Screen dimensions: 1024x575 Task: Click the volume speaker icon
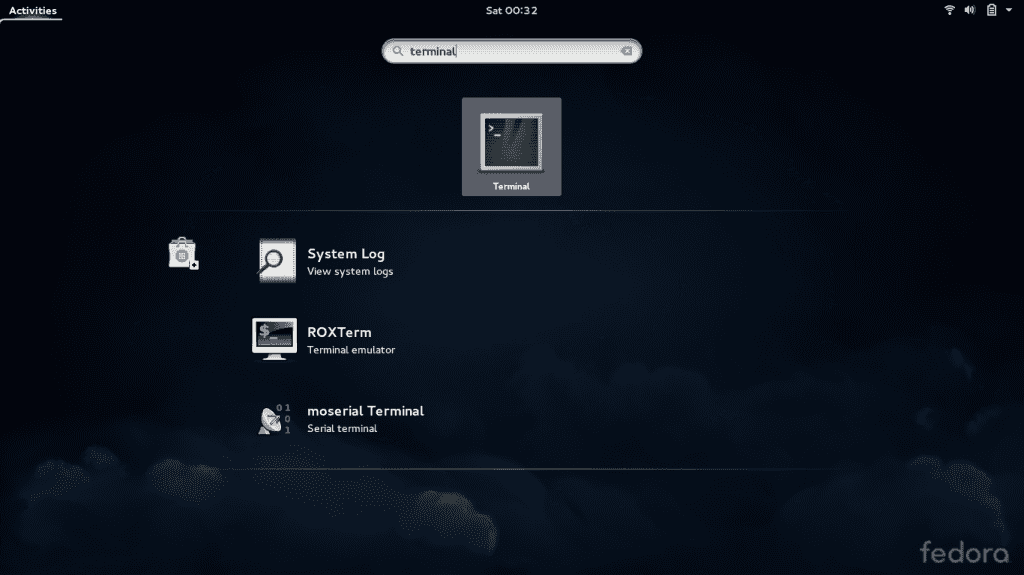point(969,10)
